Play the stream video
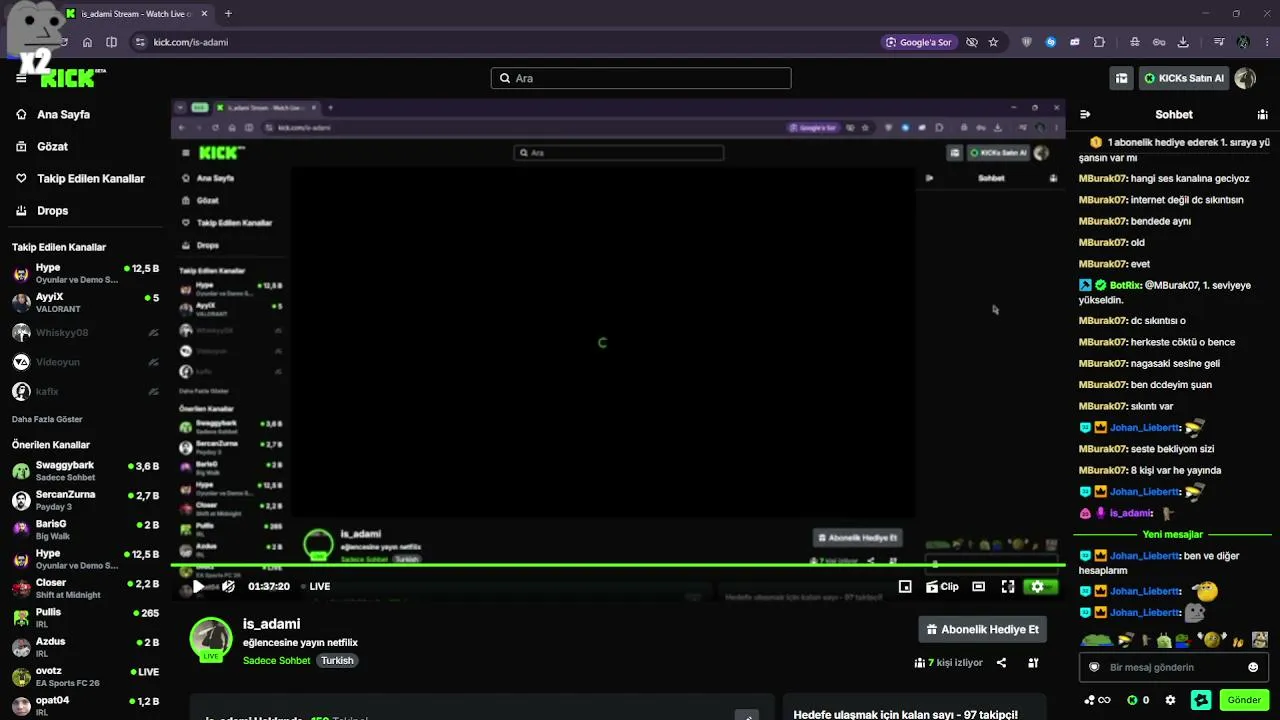Viewport: 1280px width, 720px height. point(198,587)
